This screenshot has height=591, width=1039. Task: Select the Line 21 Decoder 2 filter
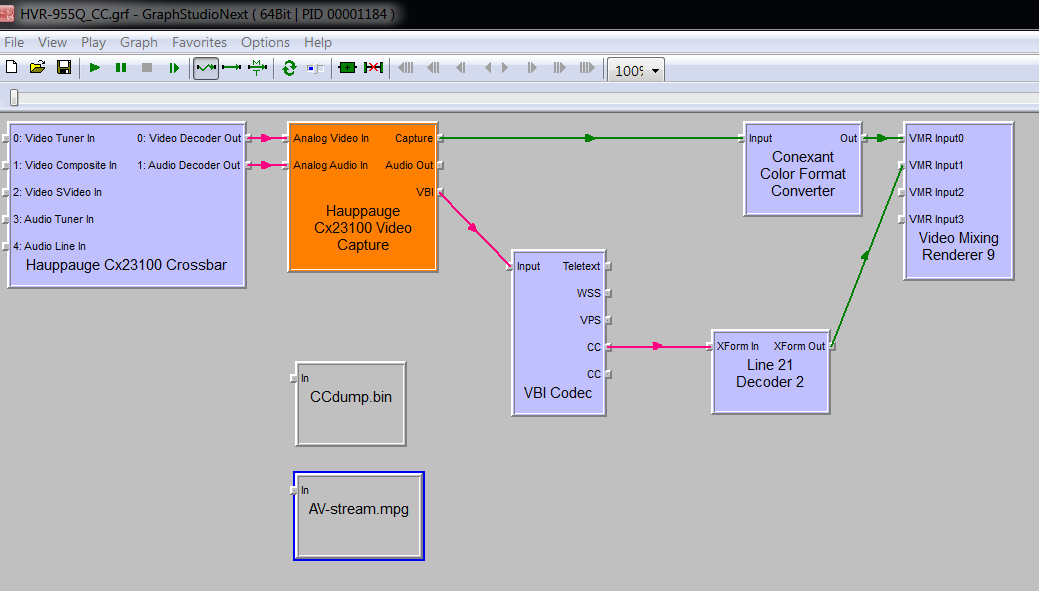pyautogui.click(x=770, y=374)
